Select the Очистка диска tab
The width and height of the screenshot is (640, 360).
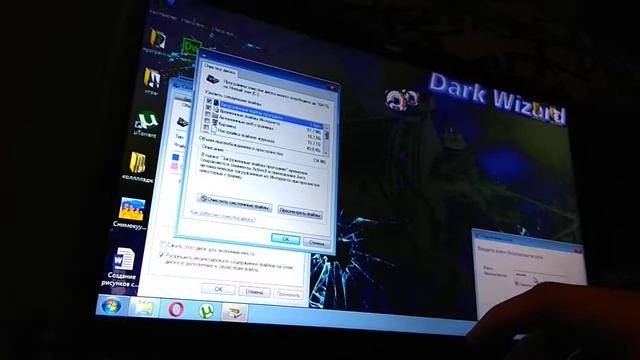pyautogui.click(x=220, y=68)
